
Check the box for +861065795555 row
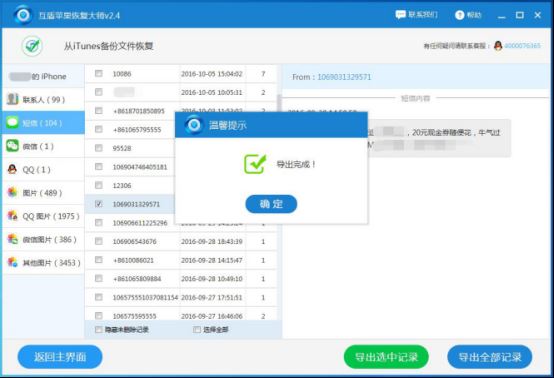coord(99,129)
